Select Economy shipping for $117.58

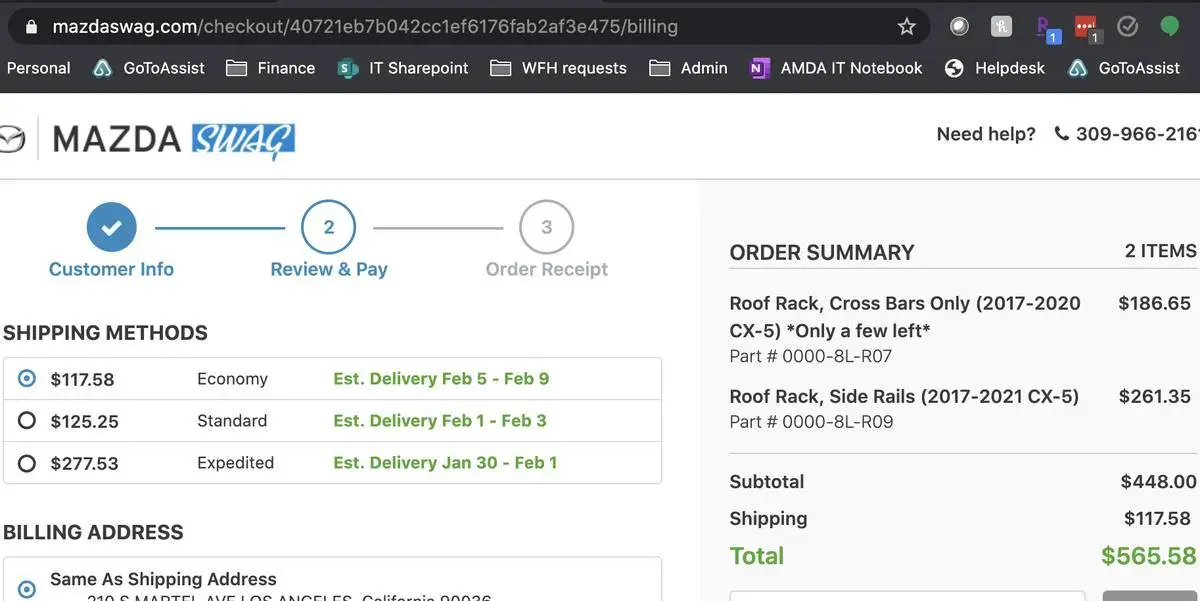point(332,379)
